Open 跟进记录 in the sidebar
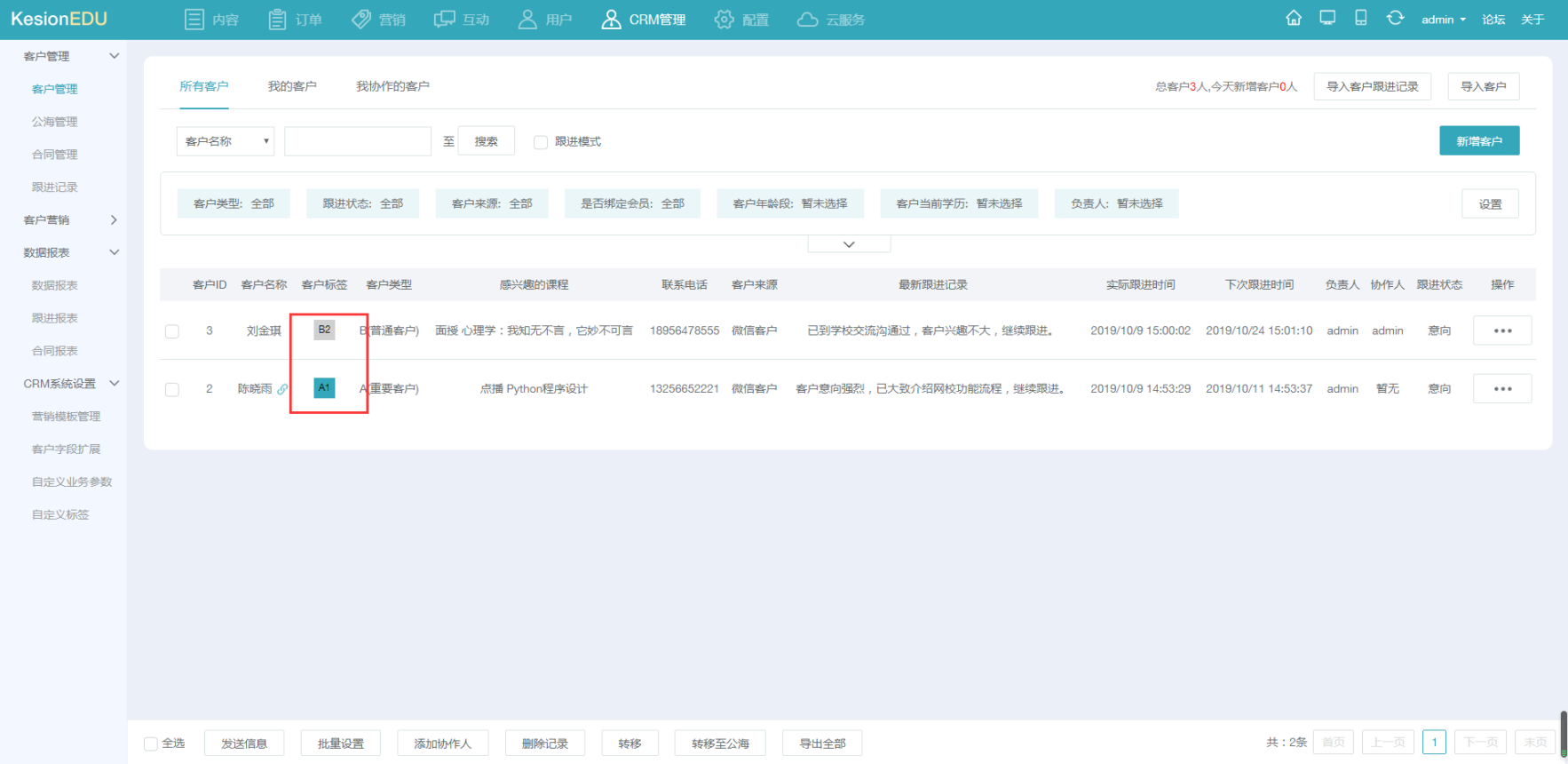Image resolution: width=1568 pixels, height=764 pixels. pos(55,187)
